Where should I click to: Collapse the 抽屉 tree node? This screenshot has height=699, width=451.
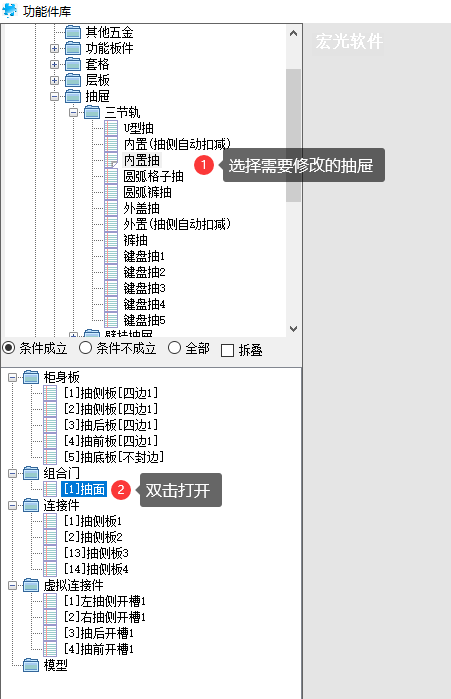click(54, 96)
